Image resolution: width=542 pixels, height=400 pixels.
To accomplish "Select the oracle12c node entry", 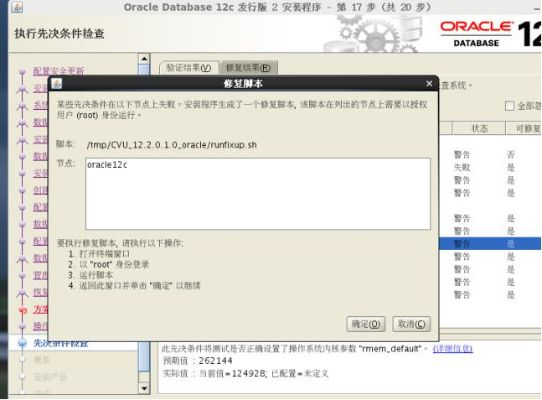I will [107, 165].
